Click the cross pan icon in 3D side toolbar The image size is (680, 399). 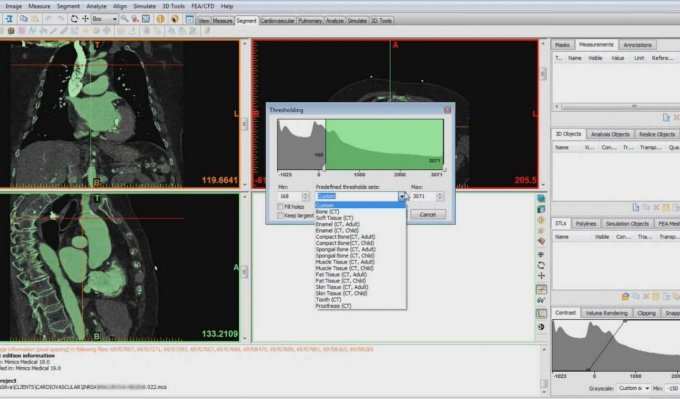pyautogui.click(x=541, y=276)
